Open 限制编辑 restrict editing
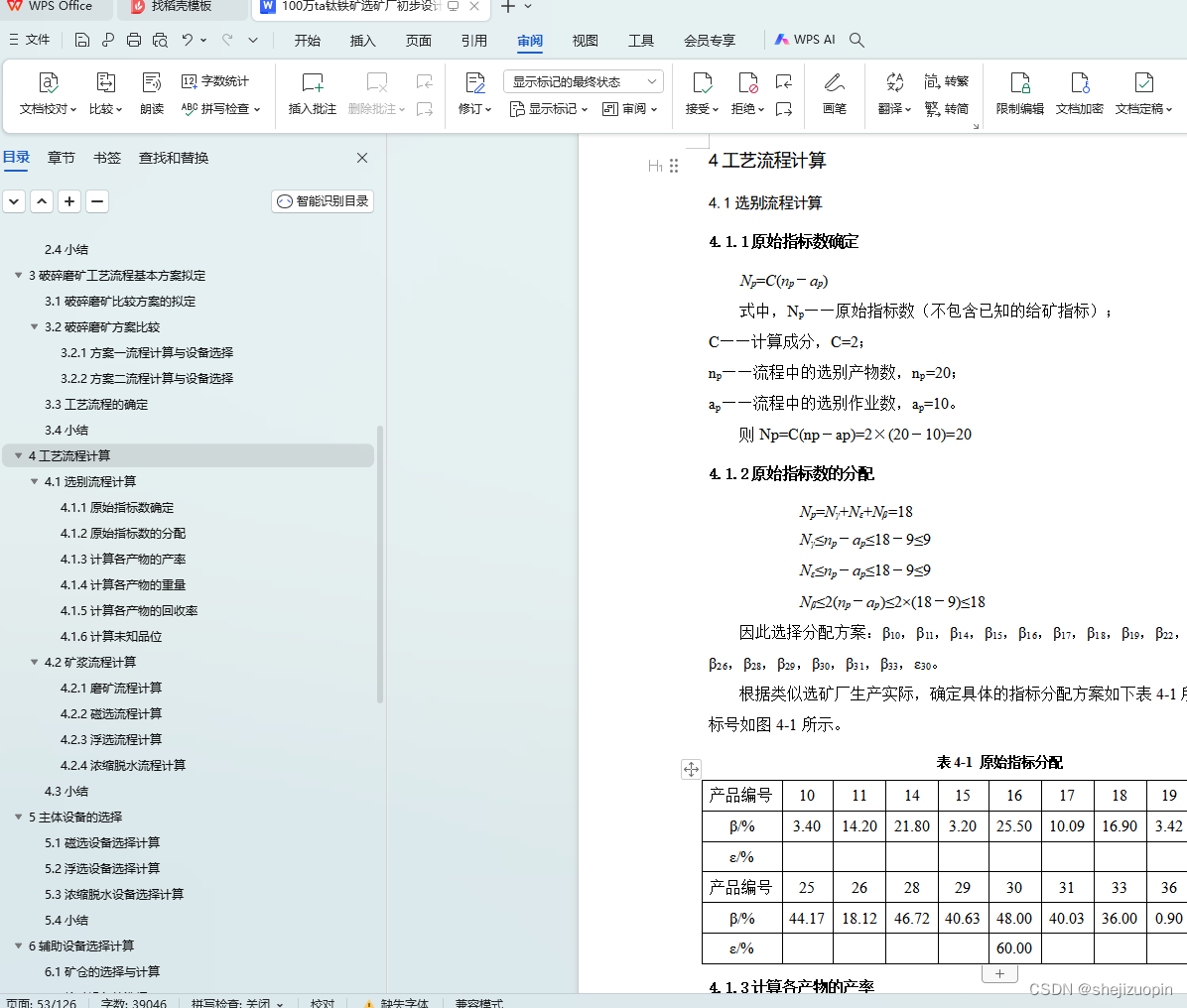The image size is (1187, 1008). pos(1019,94)
